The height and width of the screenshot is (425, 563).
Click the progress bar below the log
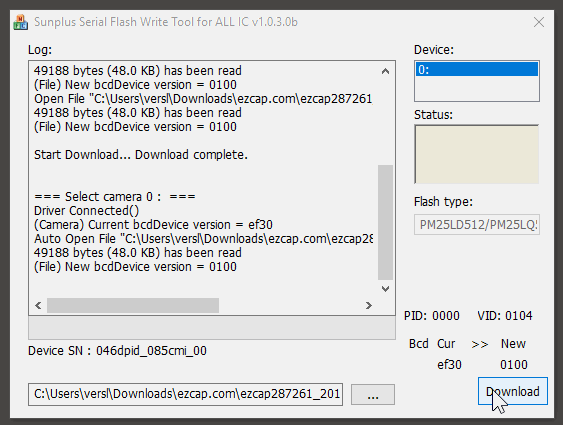pyautogui.click(x=212, y=328)
